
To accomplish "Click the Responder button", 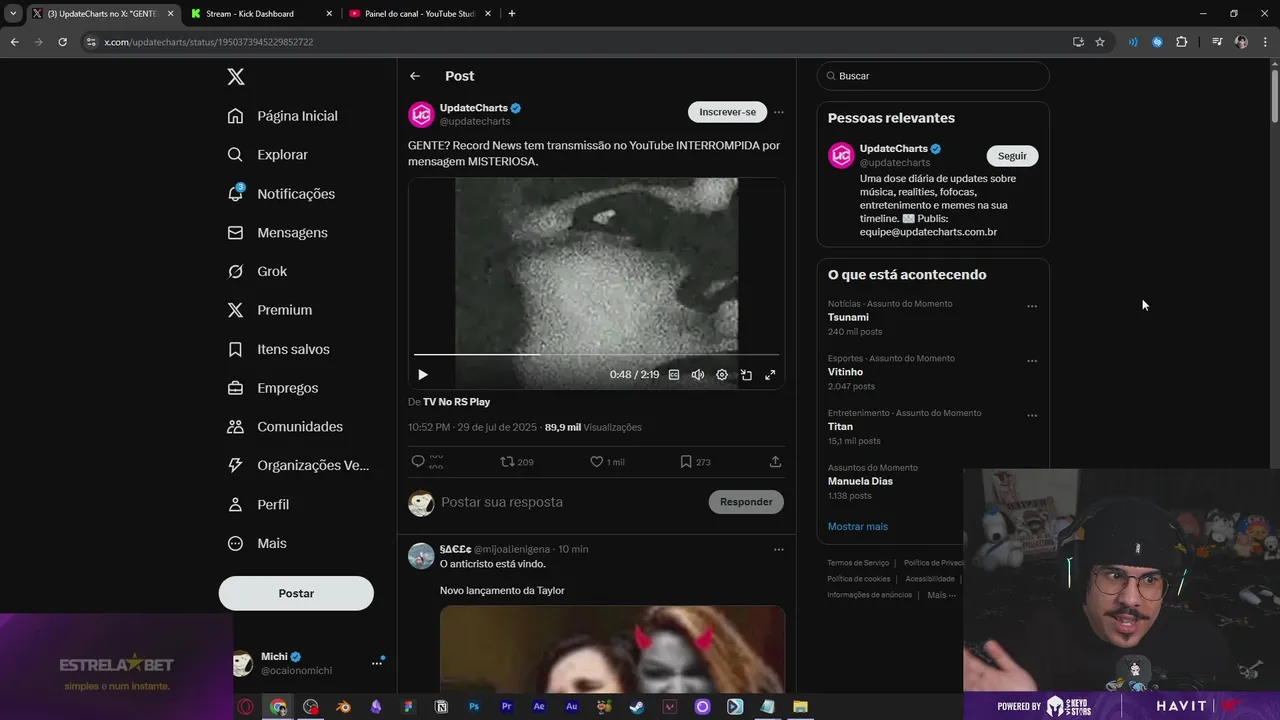I will coord(746,502).
